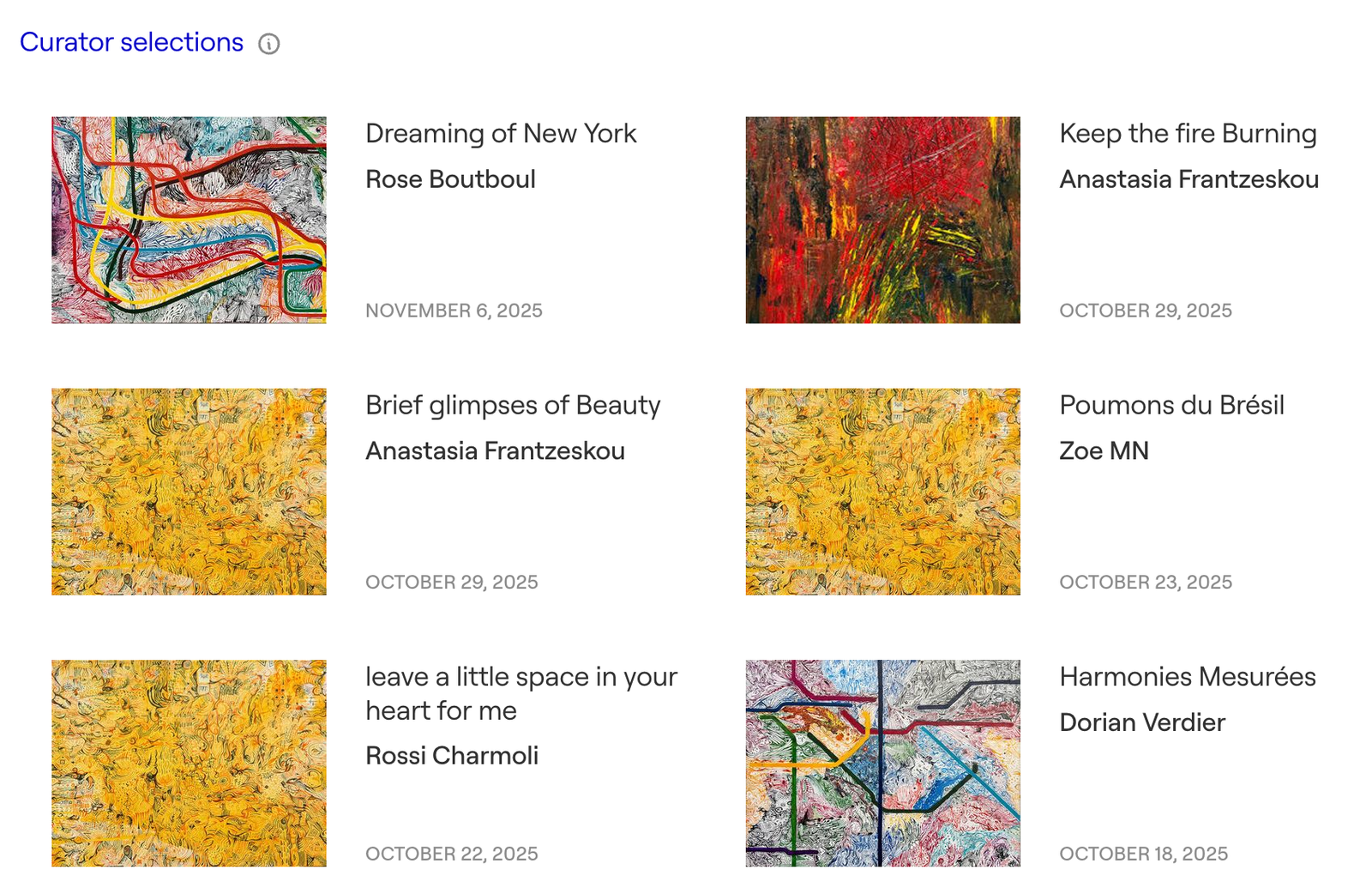View artist profile of Dorian Verdier
This screenshot has height=888, width=1372.
click(x=1142, y=722)
